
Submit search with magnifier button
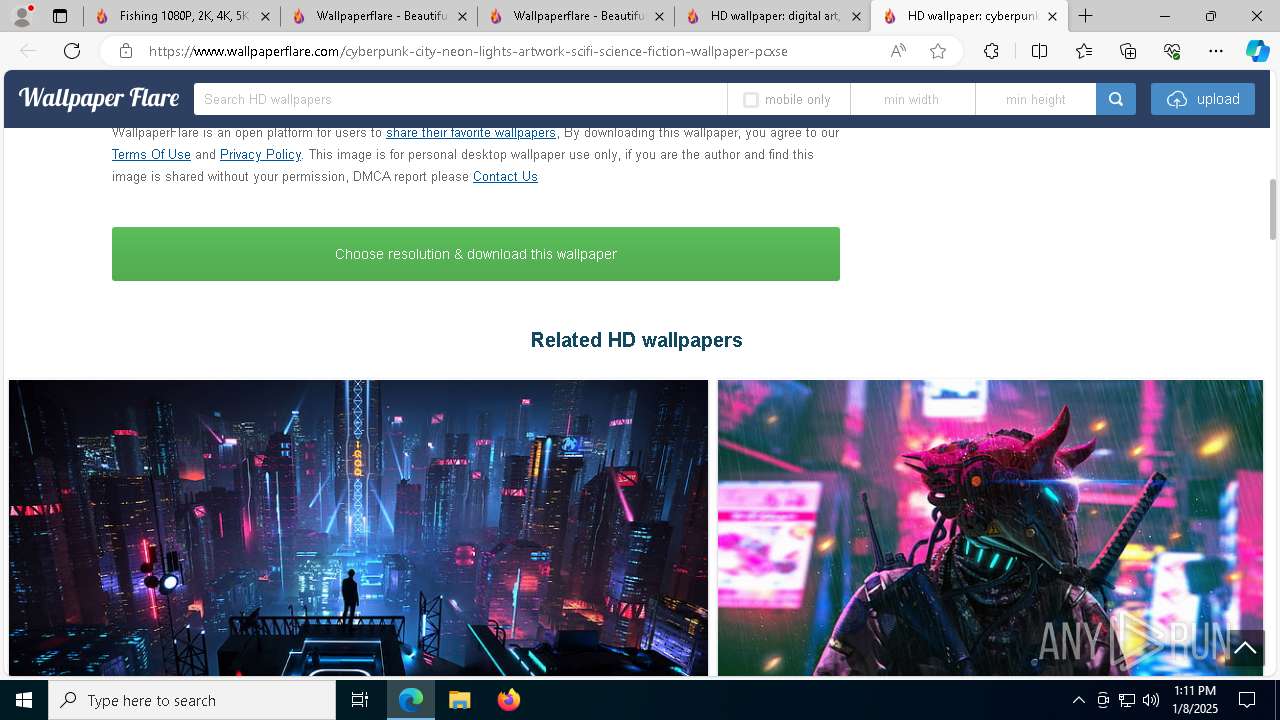point(1116,99)
